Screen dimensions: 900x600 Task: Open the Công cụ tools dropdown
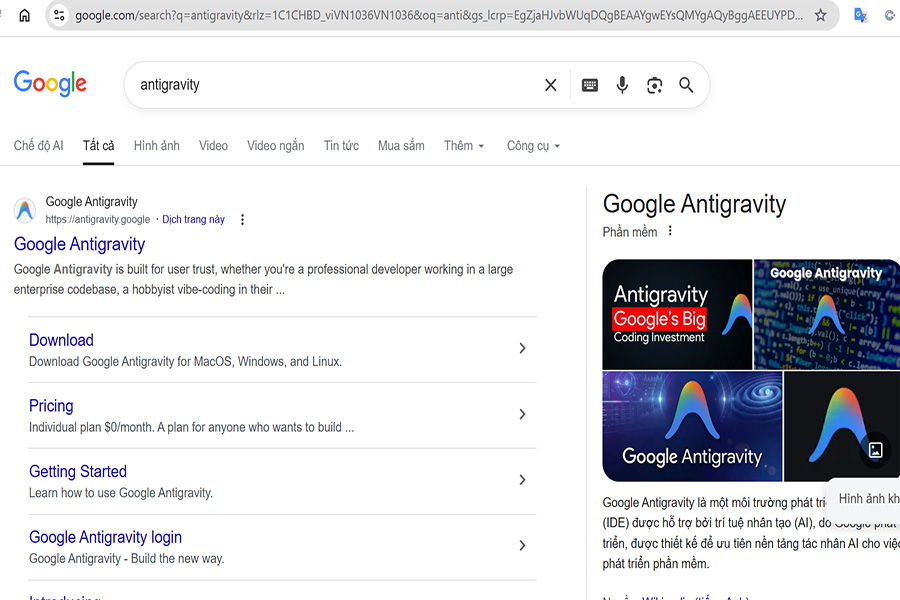click(533, 146)
